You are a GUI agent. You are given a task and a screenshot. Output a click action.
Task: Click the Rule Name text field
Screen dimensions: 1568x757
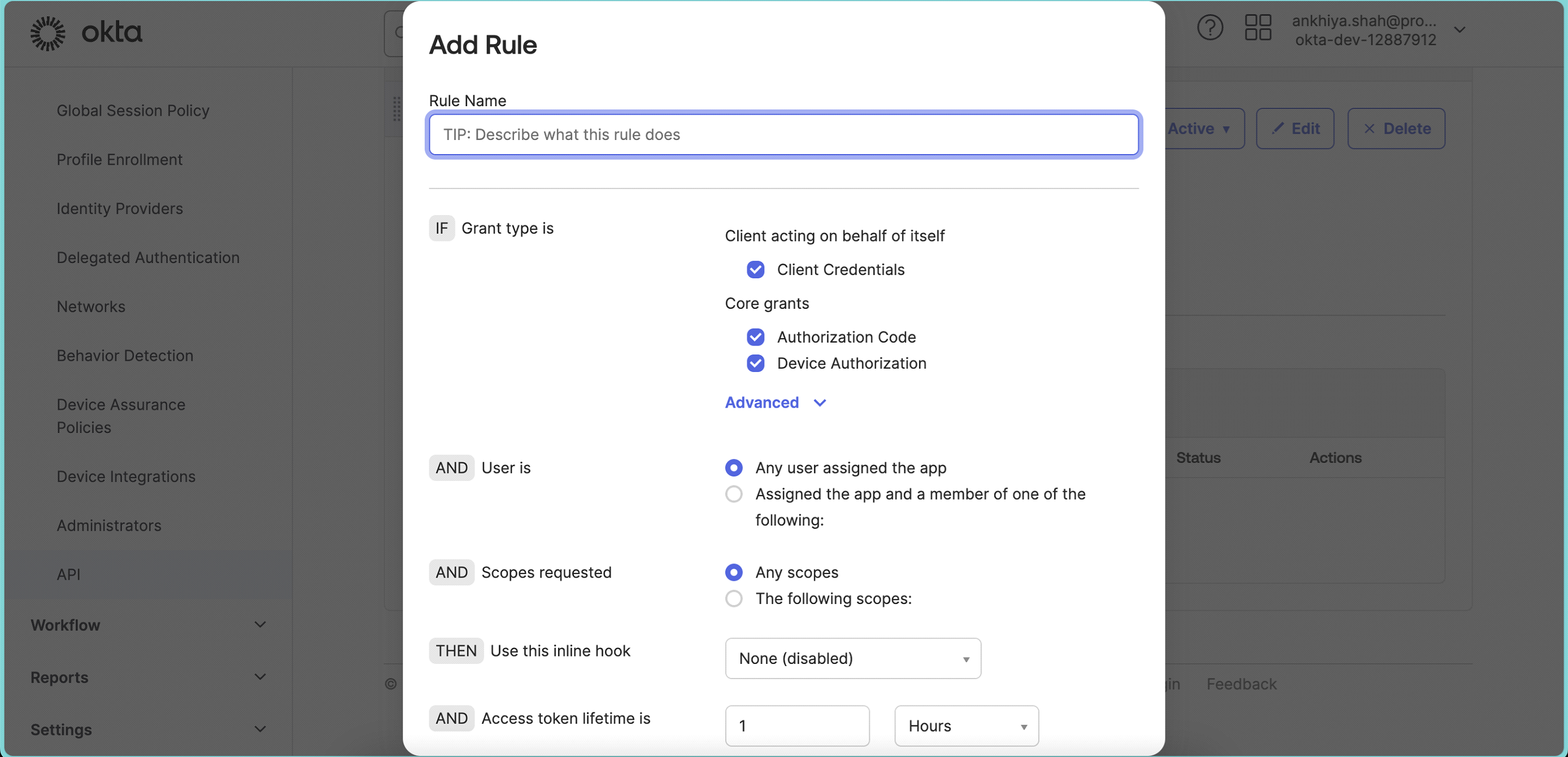coord(783,134)
